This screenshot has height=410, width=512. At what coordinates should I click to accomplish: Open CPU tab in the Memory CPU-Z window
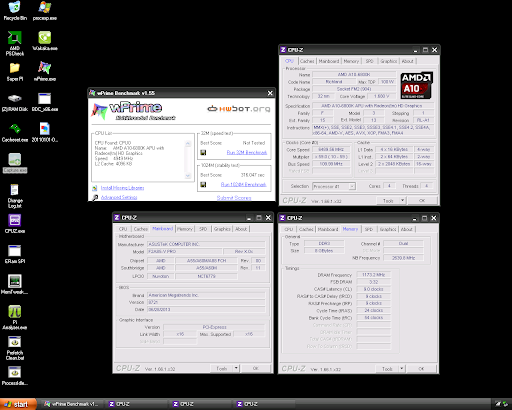[289, 229]
